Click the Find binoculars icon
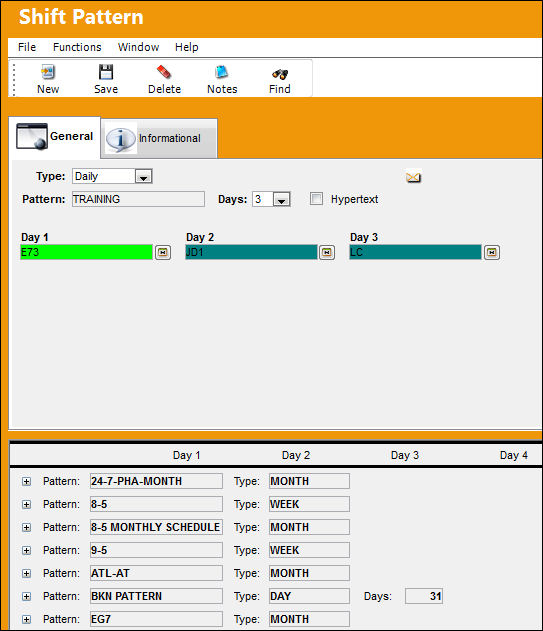 [x=280, y=74]
